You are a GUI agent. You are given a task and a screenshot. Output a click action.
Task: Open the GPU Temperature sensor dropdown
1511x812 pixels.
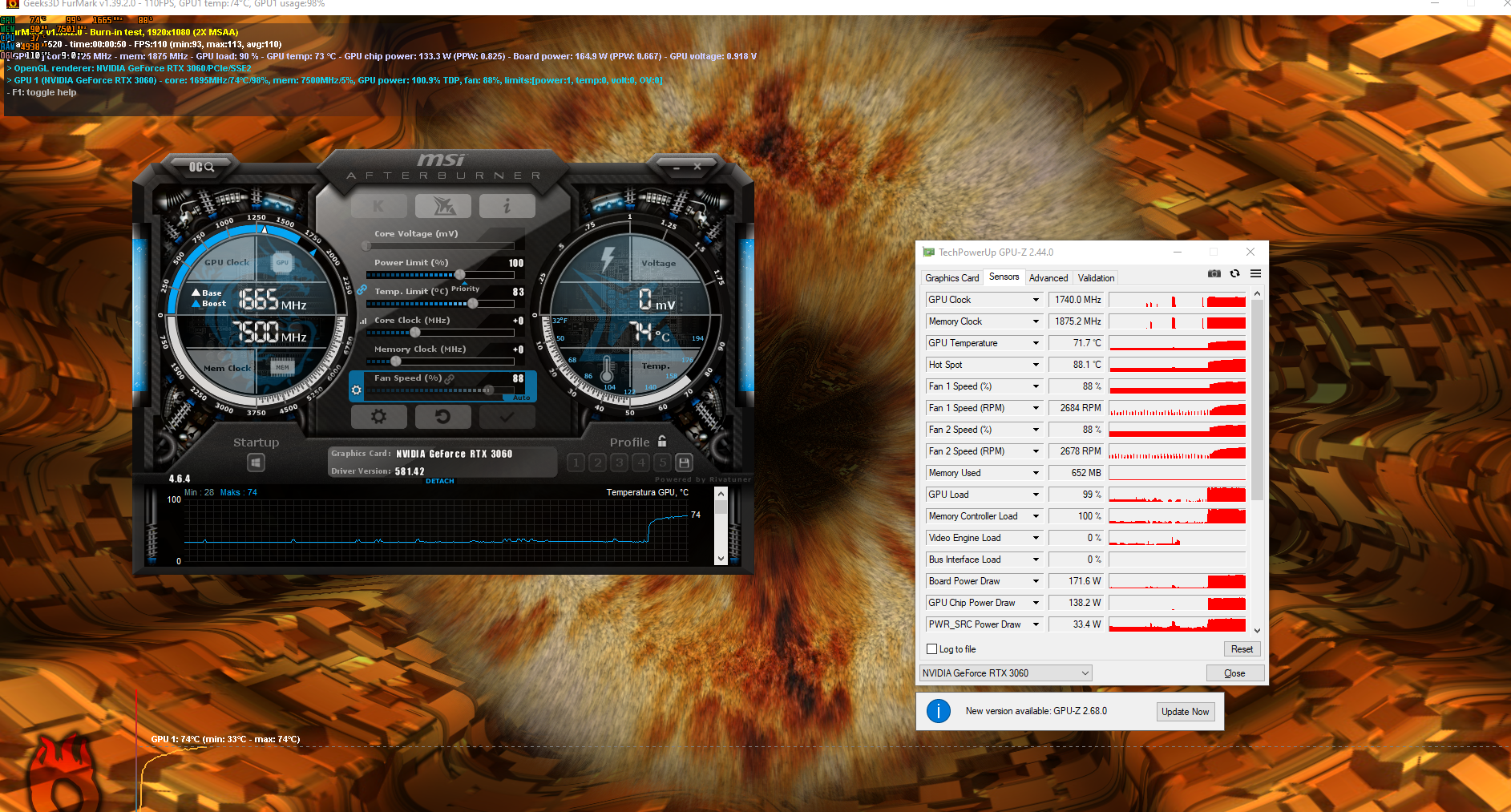[x=1036, y=343]
